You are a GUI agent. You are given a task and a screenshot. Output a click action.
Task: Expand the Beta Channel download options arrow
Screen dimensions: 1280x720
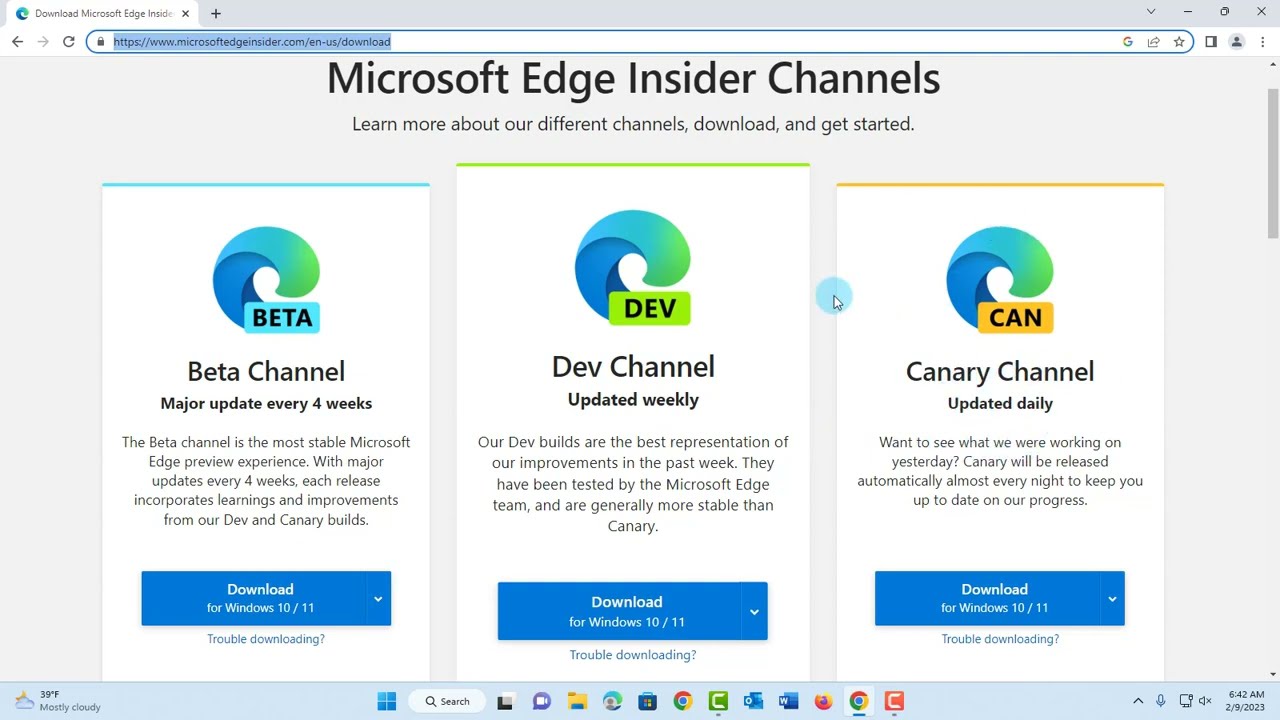tap(378, 598)
